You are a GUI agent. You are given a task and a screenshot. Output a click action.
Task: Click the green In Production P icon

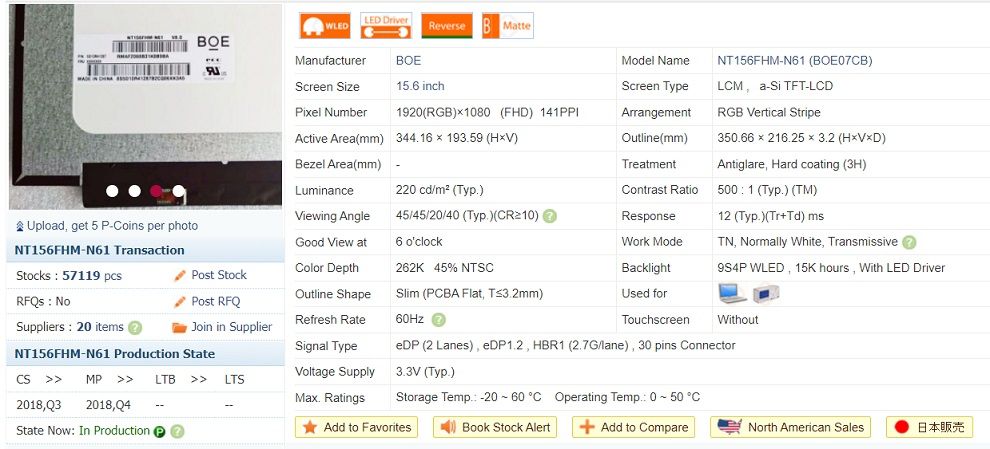[x=160, y=432]
